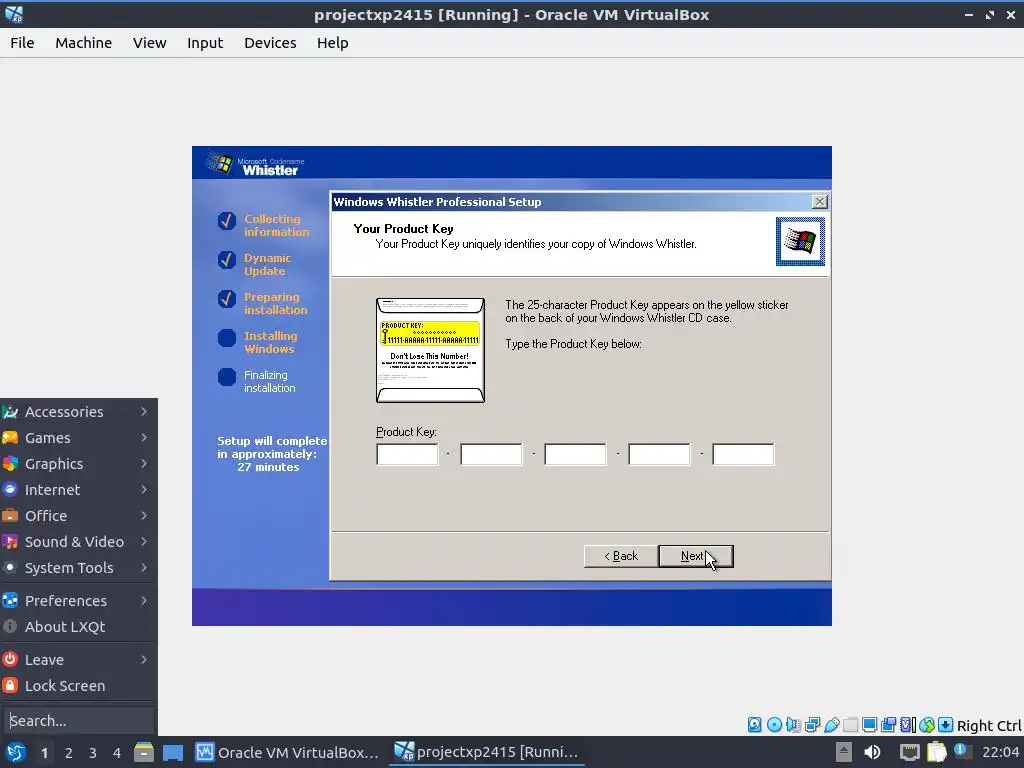The image size is (1024, 768).
Task: Expand the Preferences submenu
Action: point(78,601)
